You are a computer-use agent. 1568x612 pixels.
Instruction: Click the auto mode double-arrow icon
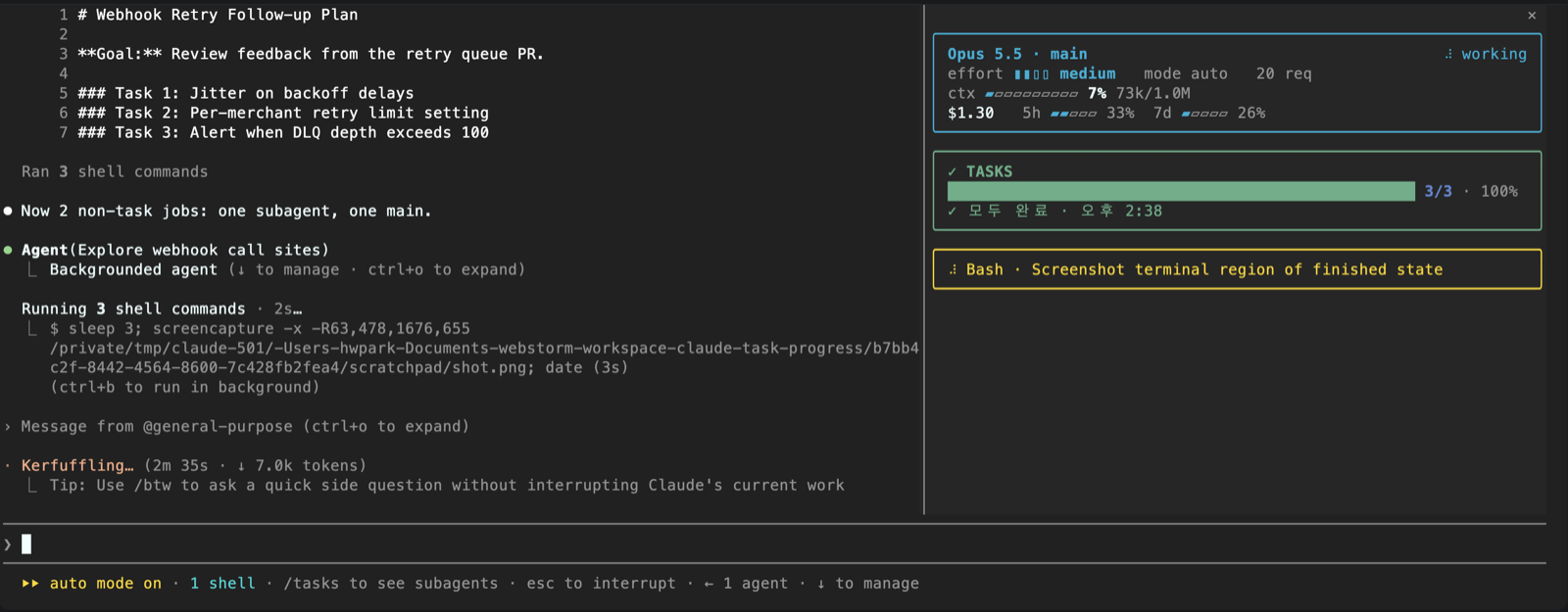pyautogui.click(x=30, y=583)
